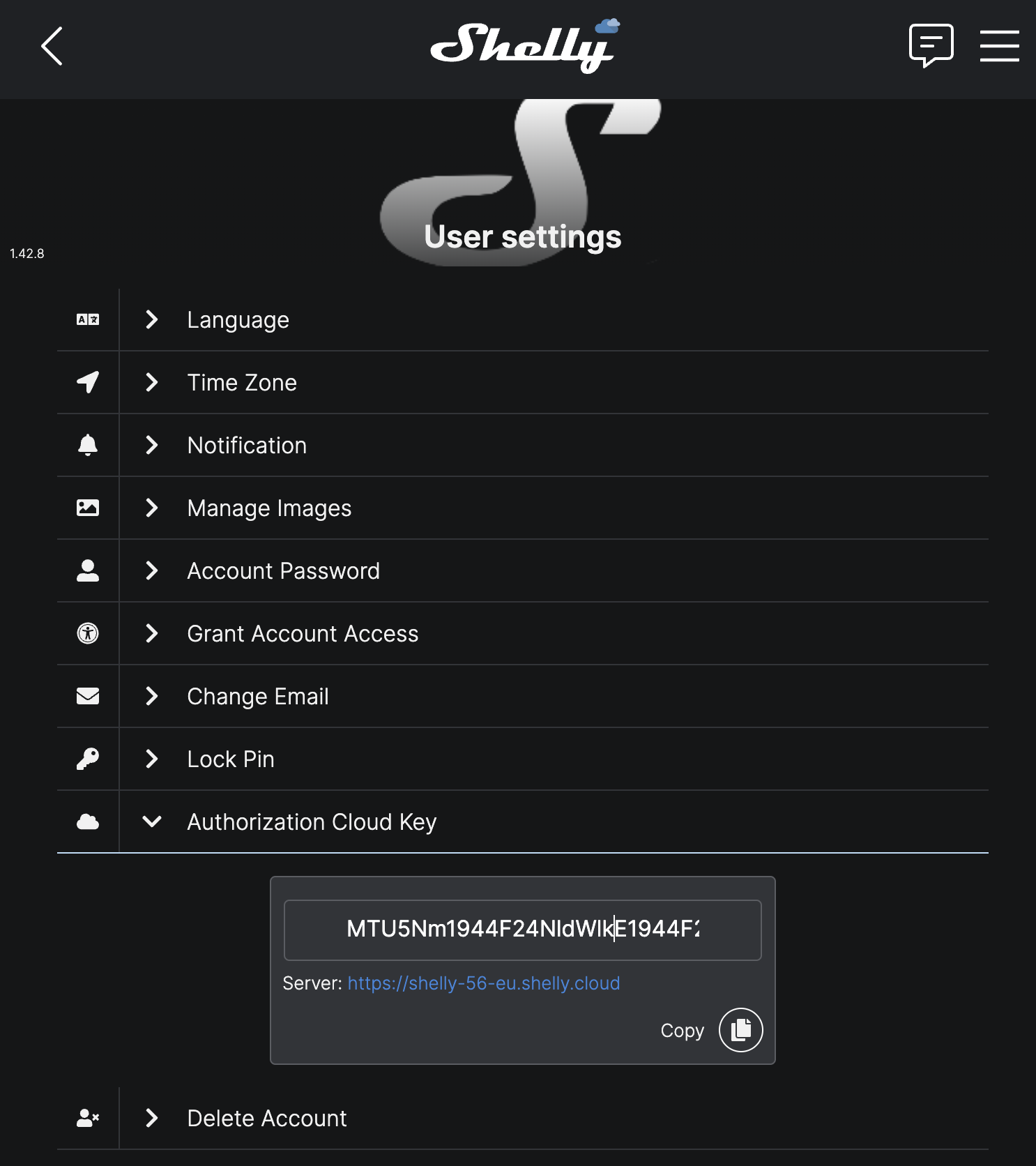Click the Language translation icon
The image size is (1036, 1166).
tap(88, 319)
